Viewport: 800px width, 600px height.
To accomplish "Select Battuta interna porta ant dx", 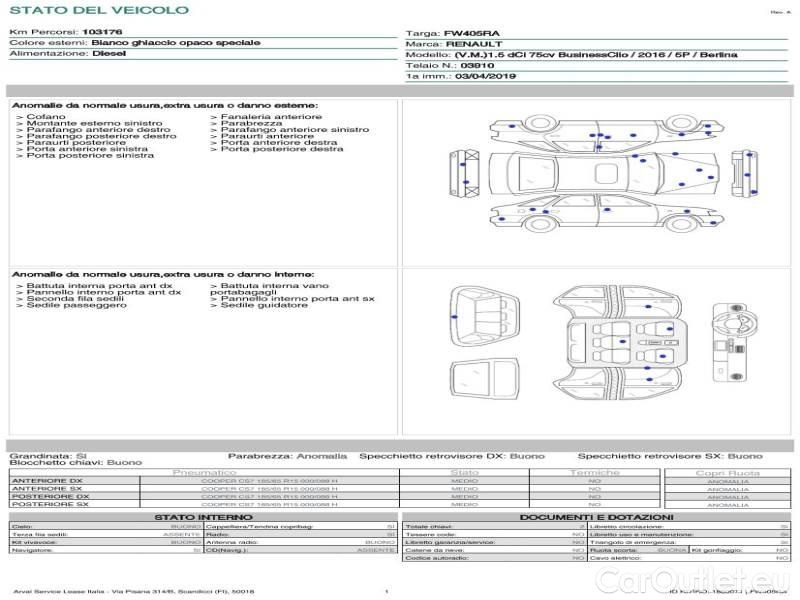I will point(94,286).
